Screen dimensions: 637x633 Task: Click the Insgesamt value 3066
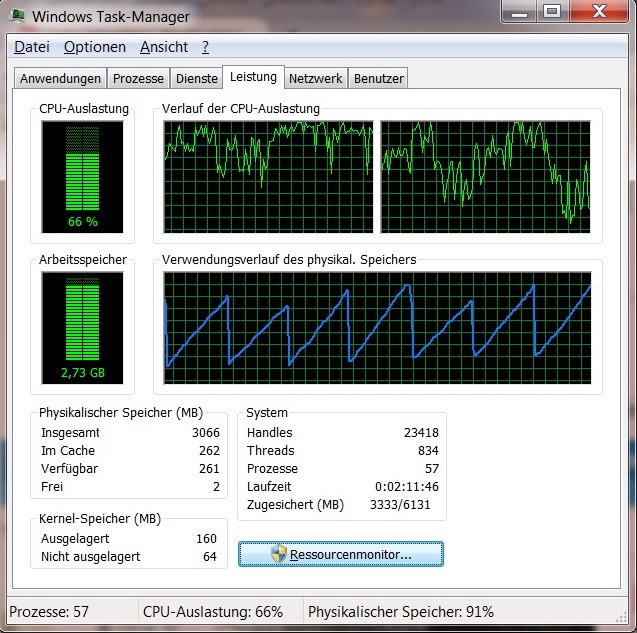pyautogui.click(x=206, y=433)
